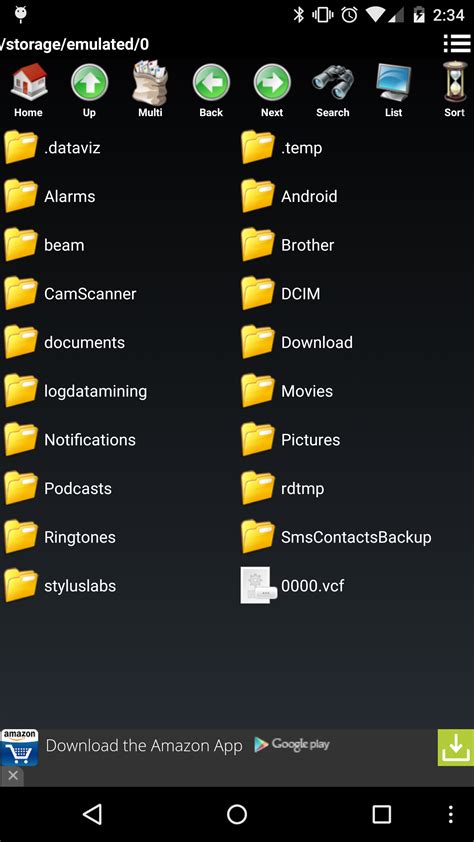Image resolution: width=474 pixels, height=842 pixels.
Task: Open the Pictures folder icon
Action: [x=258, y=440]
